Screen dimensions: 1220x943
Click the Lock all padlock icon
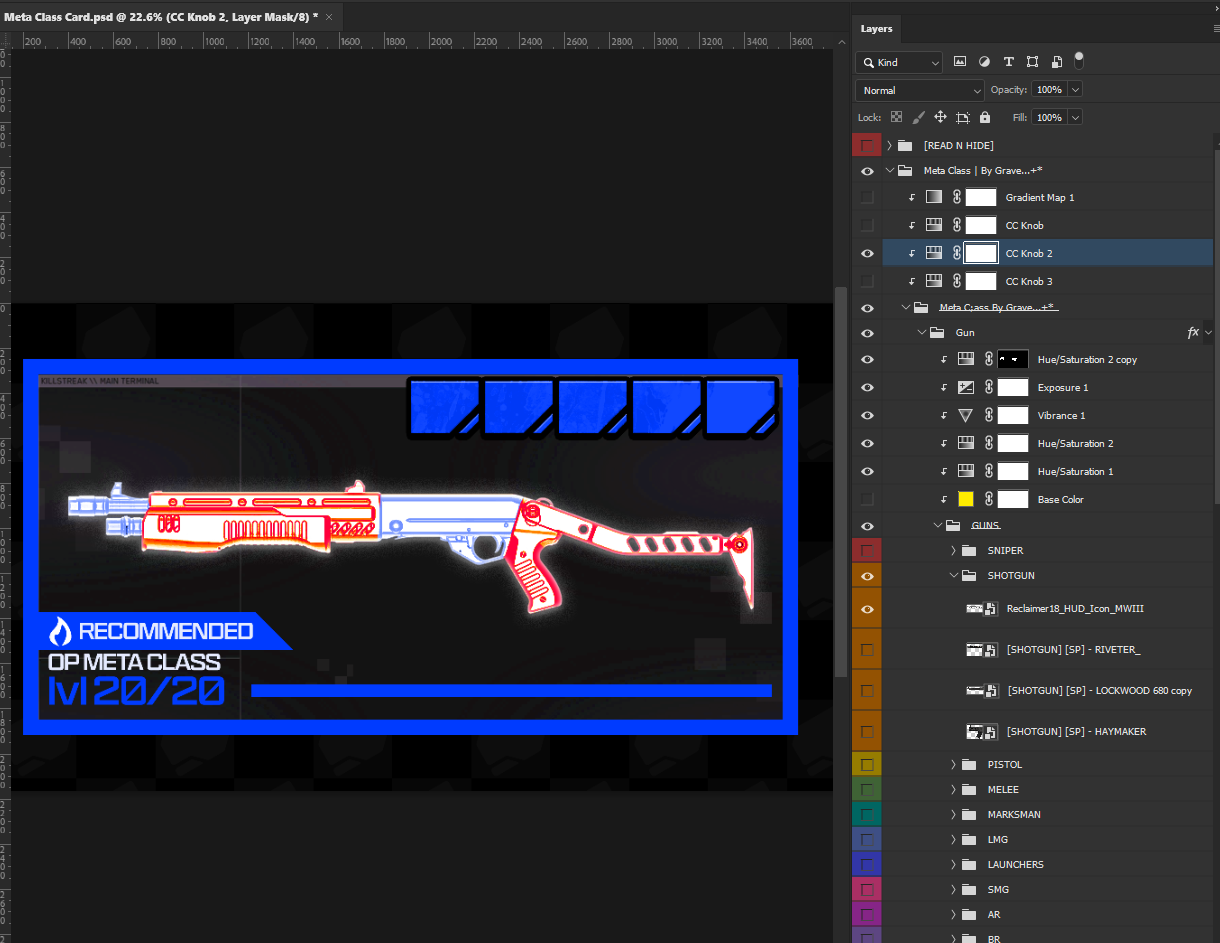(x=985, y=117)
